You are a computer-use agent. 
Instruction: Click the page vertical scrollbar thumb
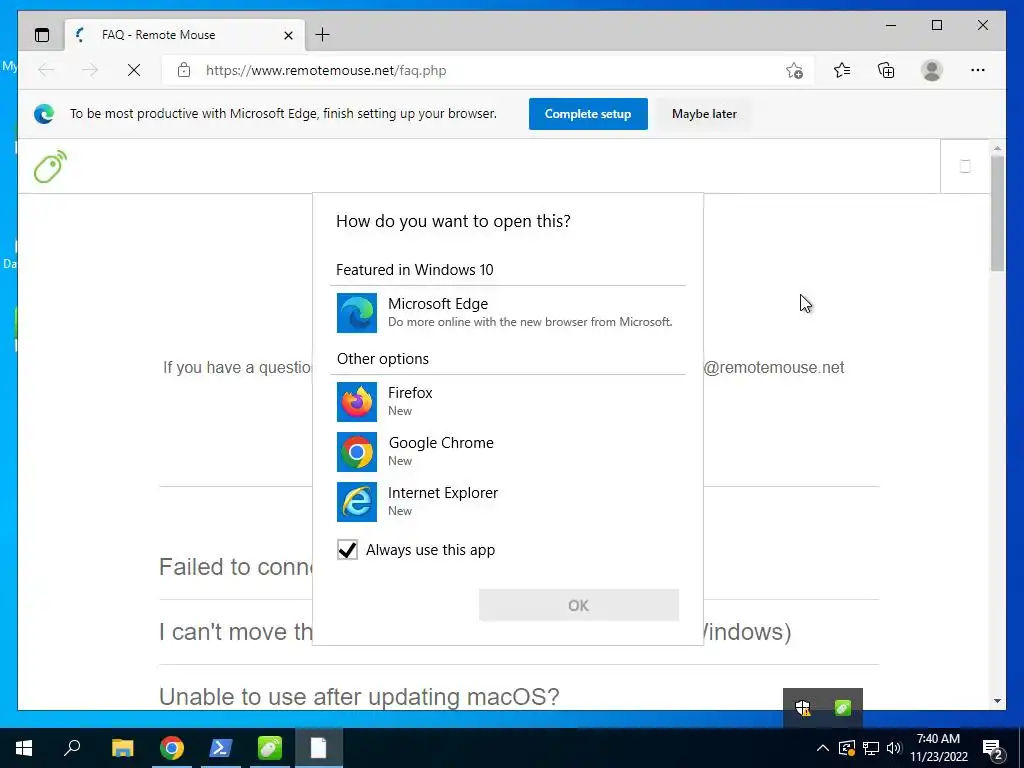997,213
